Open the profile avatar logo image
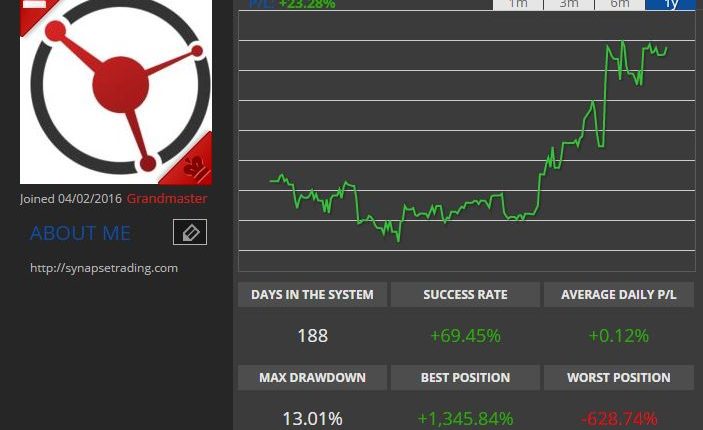 coord(116,91)
